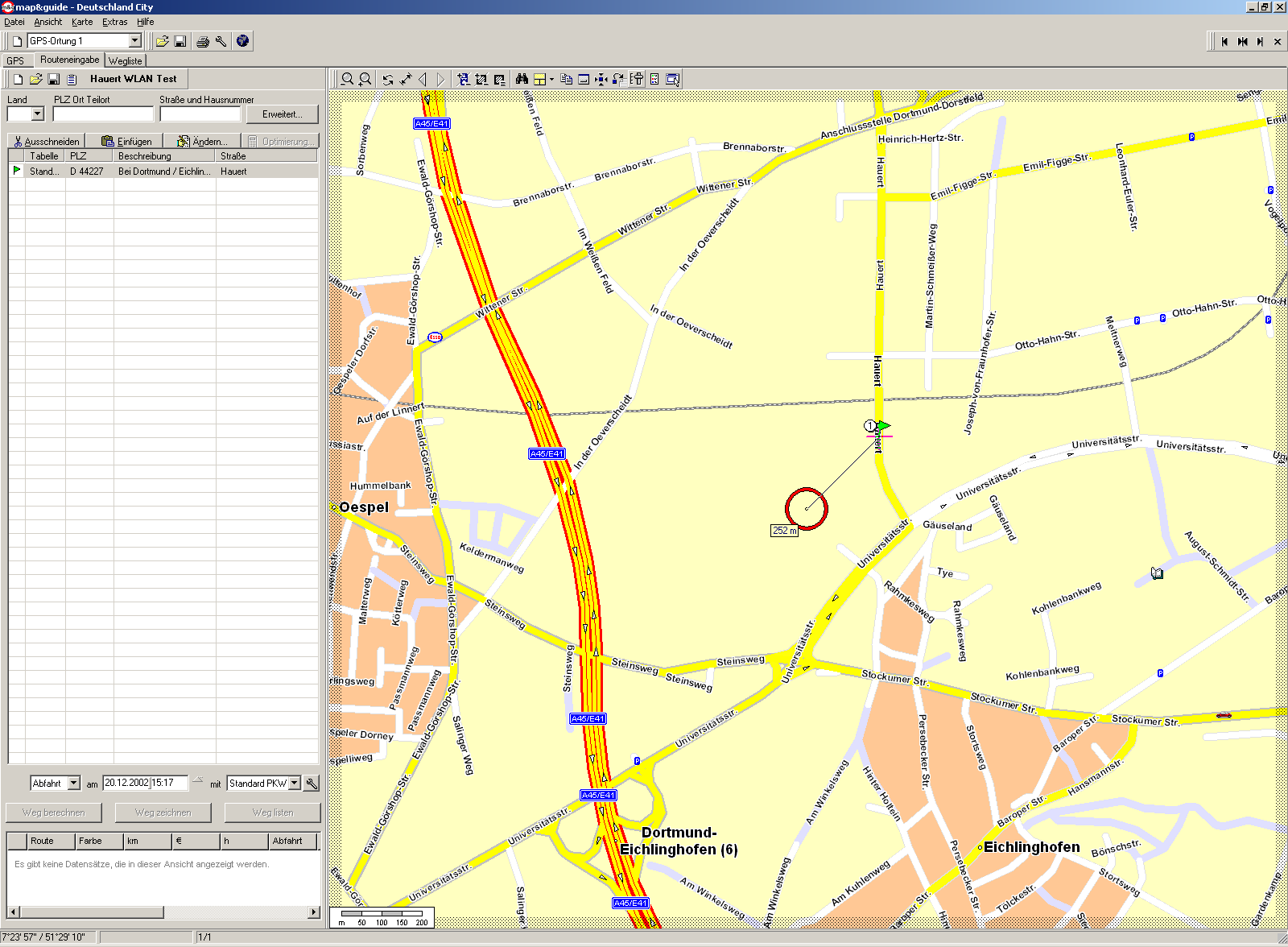Open the Hilfe menu

point(146,22)
